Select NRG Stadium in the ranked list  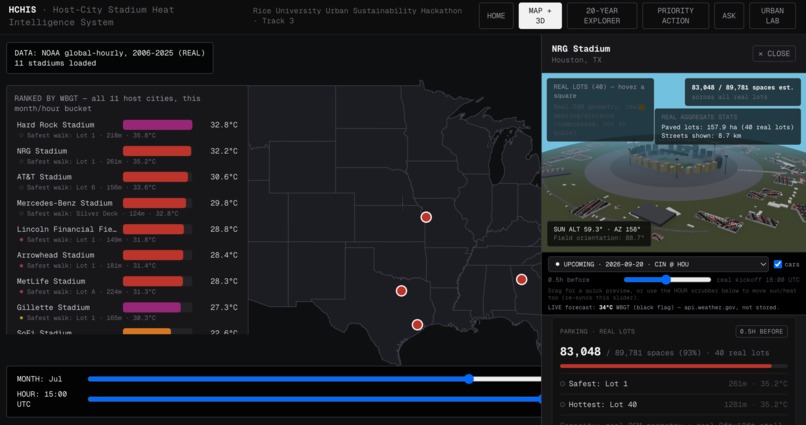[127, 156]
